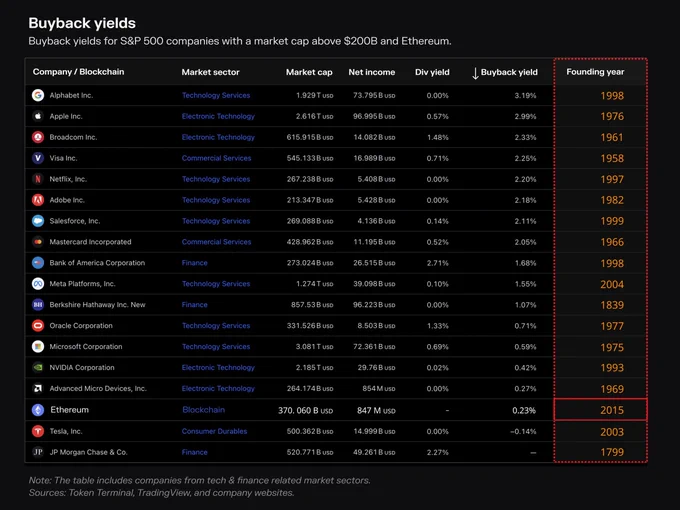
Task: Sort by the Net income column header
Action: [x=372, y=72]
